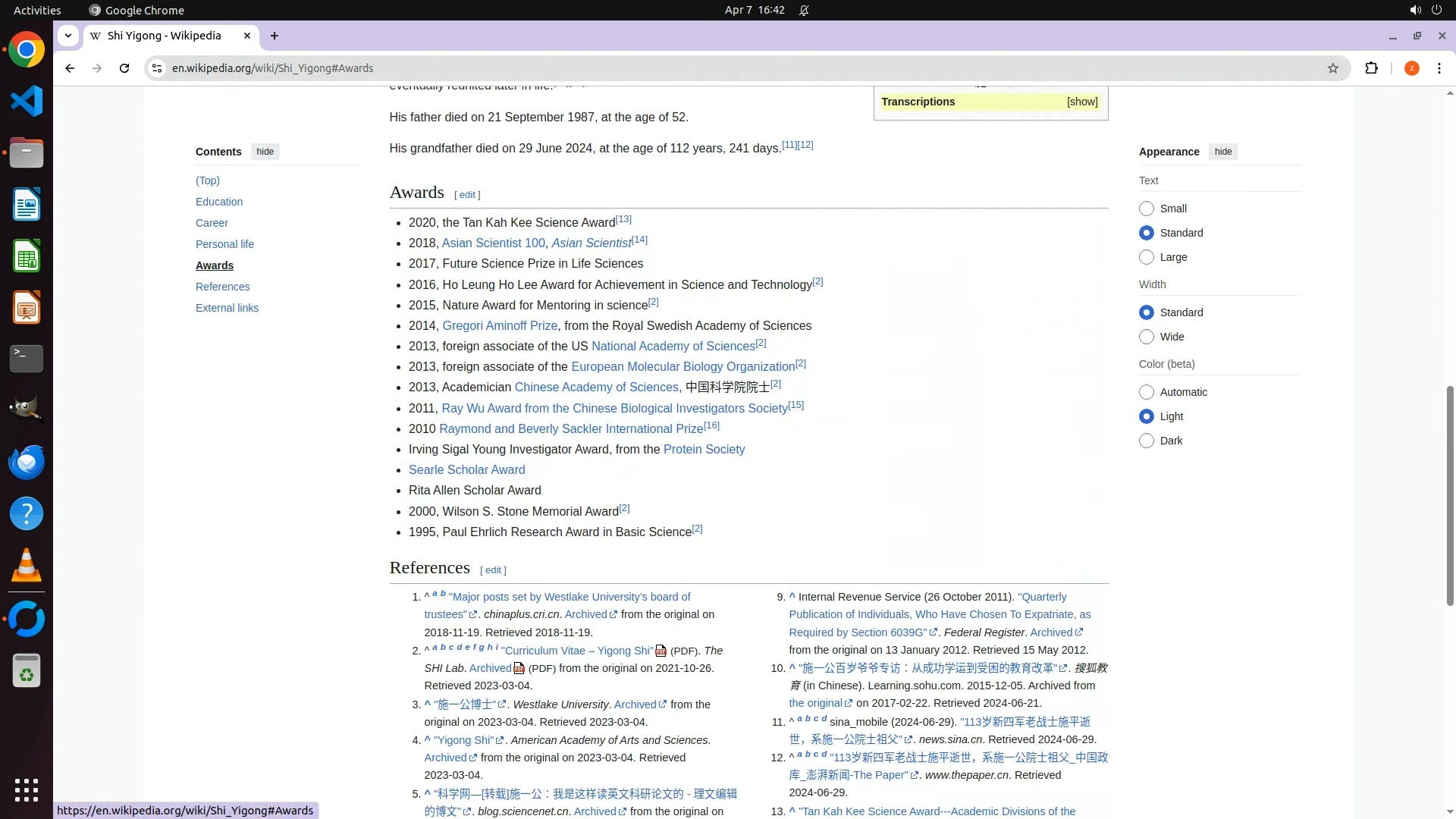Open Chrome Extensions puzzle icon
Screen dimensions: 1456x819
tap(1371, 68)
